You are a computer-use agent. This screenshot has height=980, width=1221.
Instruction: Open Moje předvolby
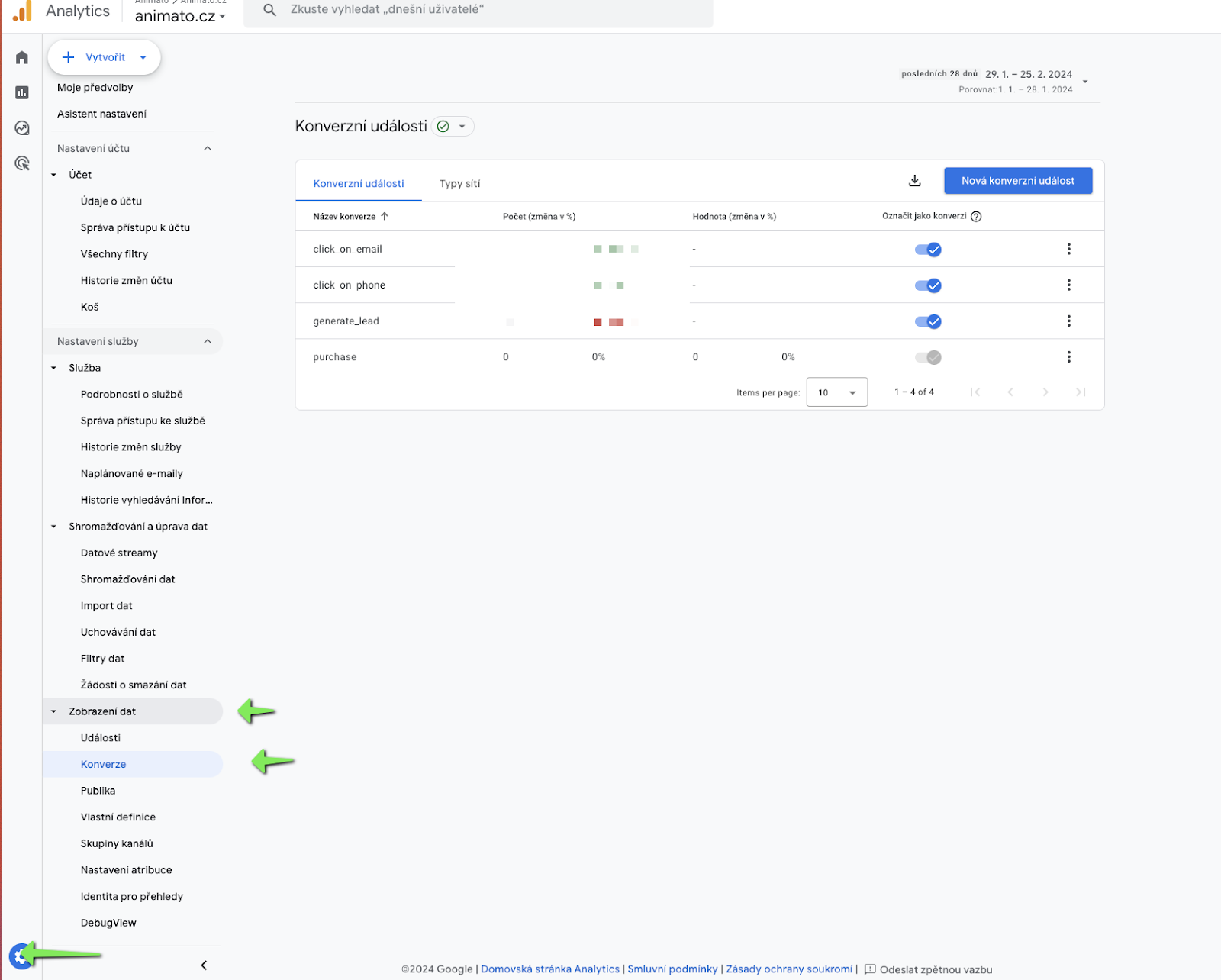95,88
